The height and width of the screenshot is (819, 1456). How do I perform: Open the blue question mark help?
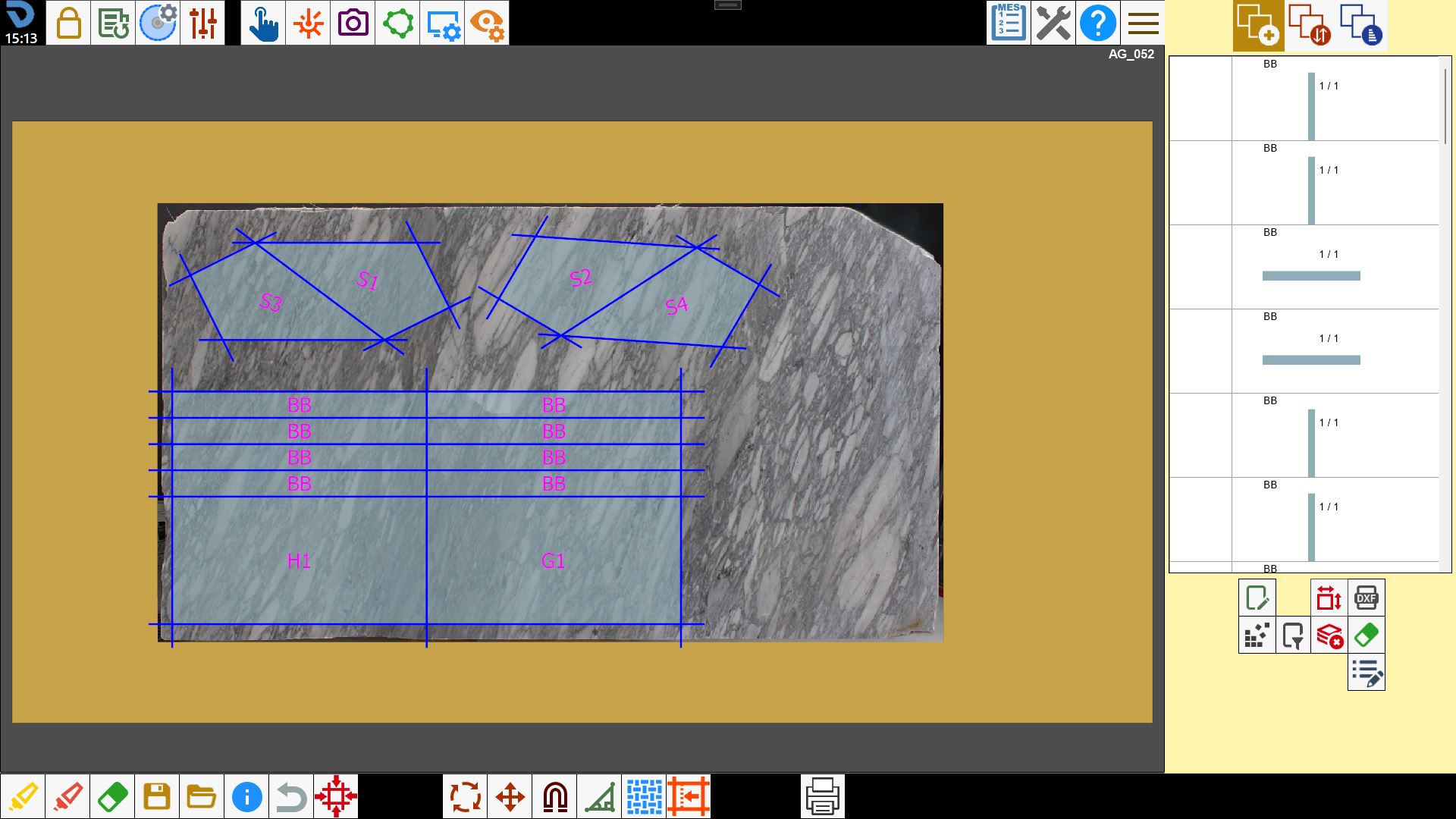pyautogui.click(x=1098, y=23)
